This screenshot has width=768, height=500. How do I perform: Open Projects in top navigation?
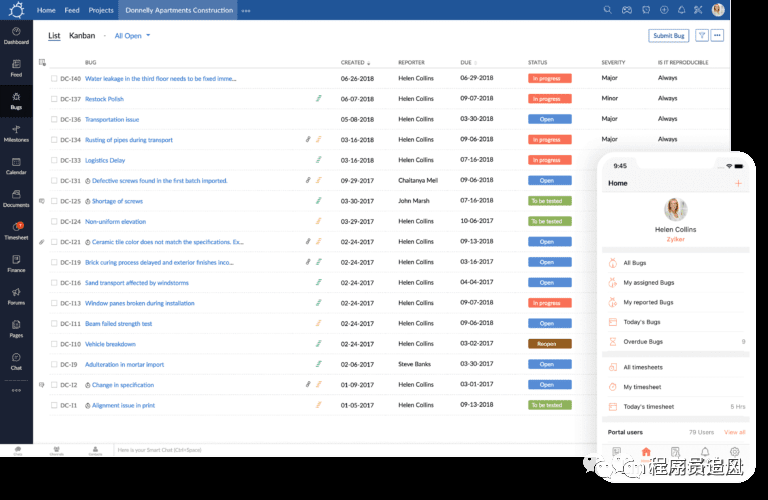(101, 10)
